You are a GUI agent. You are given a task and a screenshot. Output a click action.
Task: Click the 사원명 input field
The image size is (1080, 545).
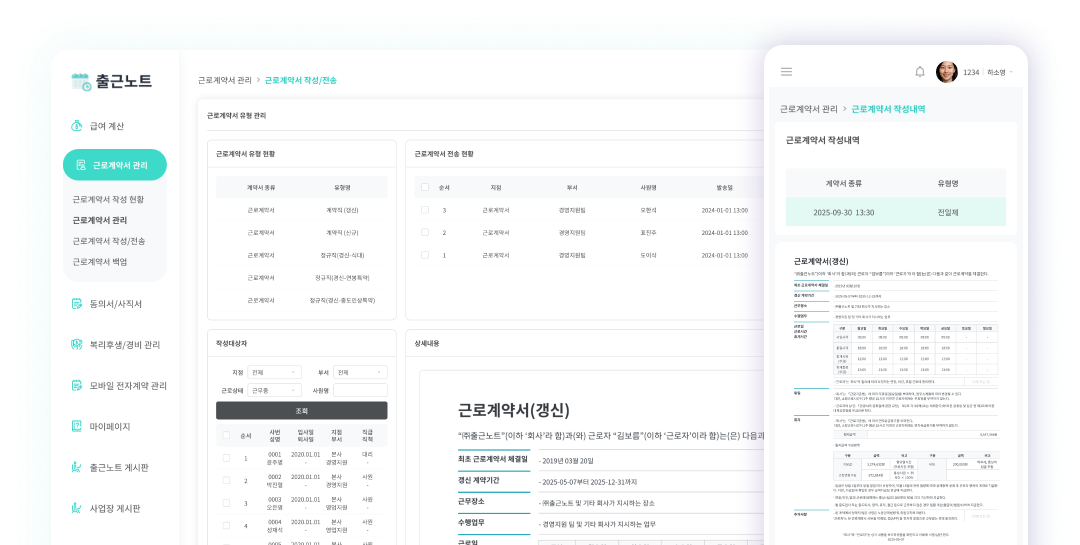pyautogui.click(x=360, y=390)
